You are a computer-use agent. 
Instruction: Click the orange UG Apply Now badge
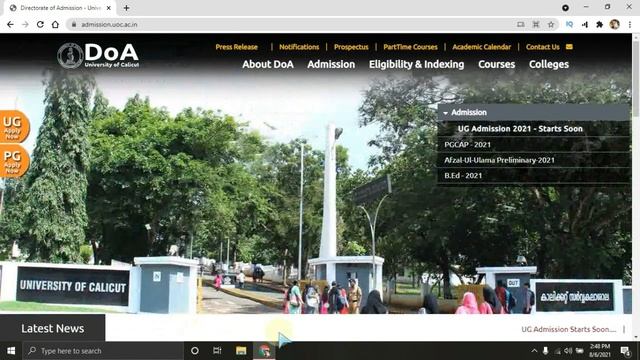(x=14, y=127)
